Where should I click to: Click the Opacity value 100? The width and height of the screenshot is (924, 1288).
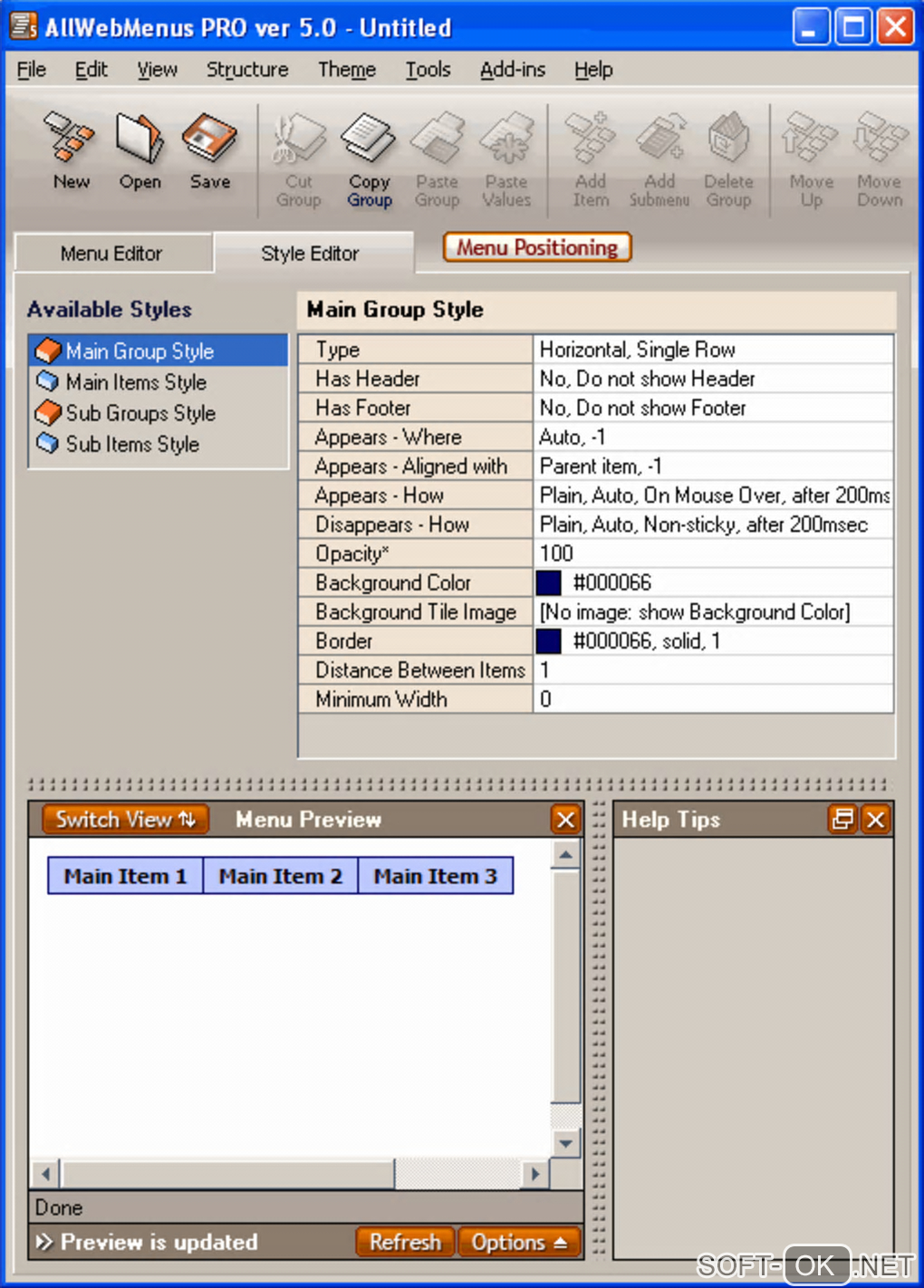click(x=713, y=553)
